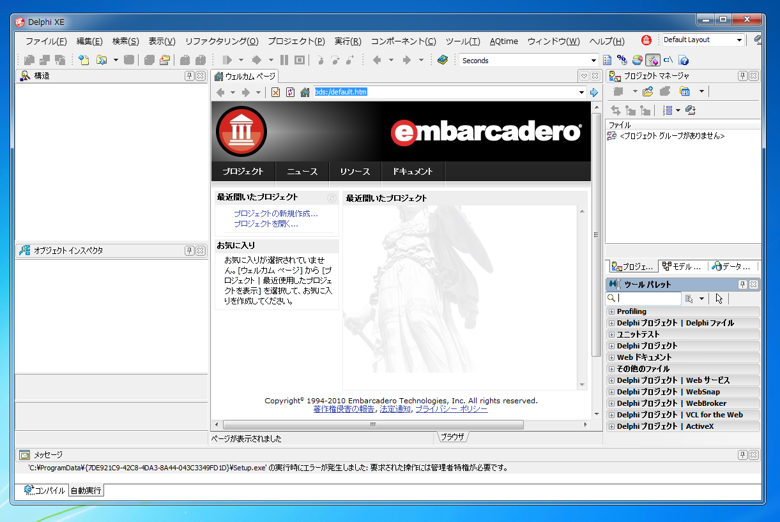Viewport: 780px width, 522px height.
Task: Expand the その他のファイル palette category
Action: [611, 369]
